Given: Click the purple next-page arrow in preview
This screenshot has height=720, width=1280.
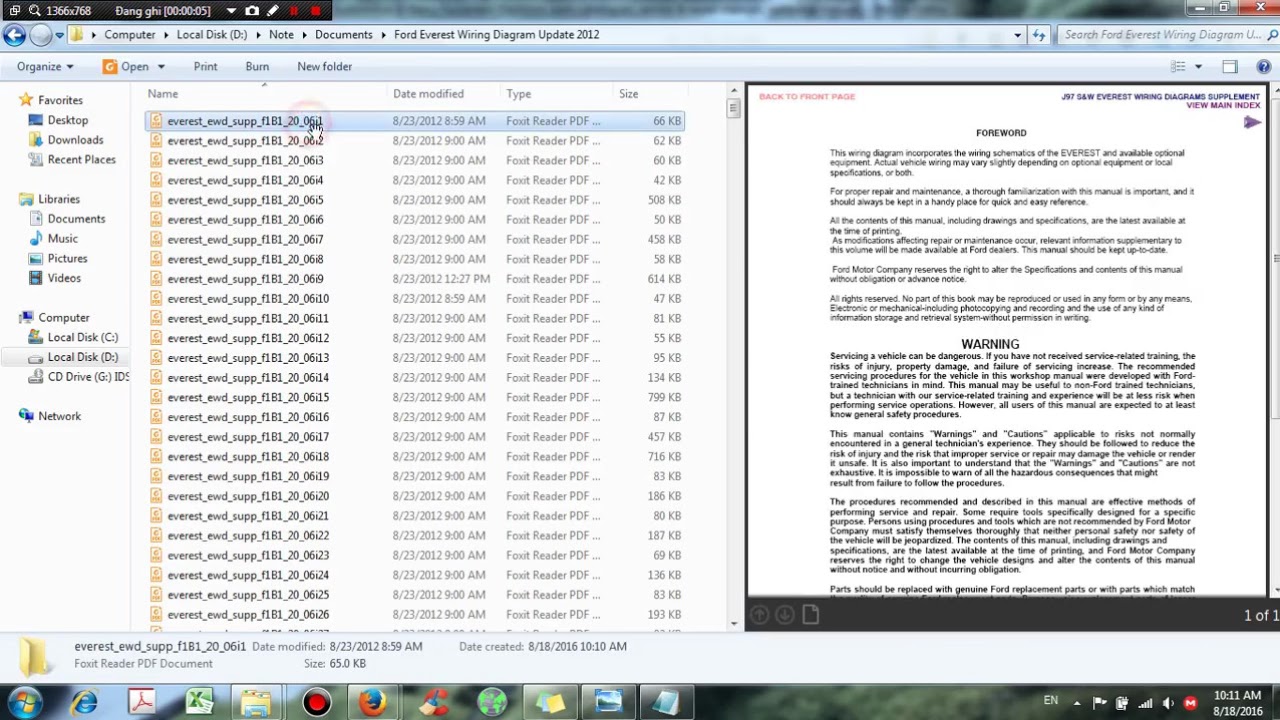Looking at the screenshot, I should [x=1252, y=122].
